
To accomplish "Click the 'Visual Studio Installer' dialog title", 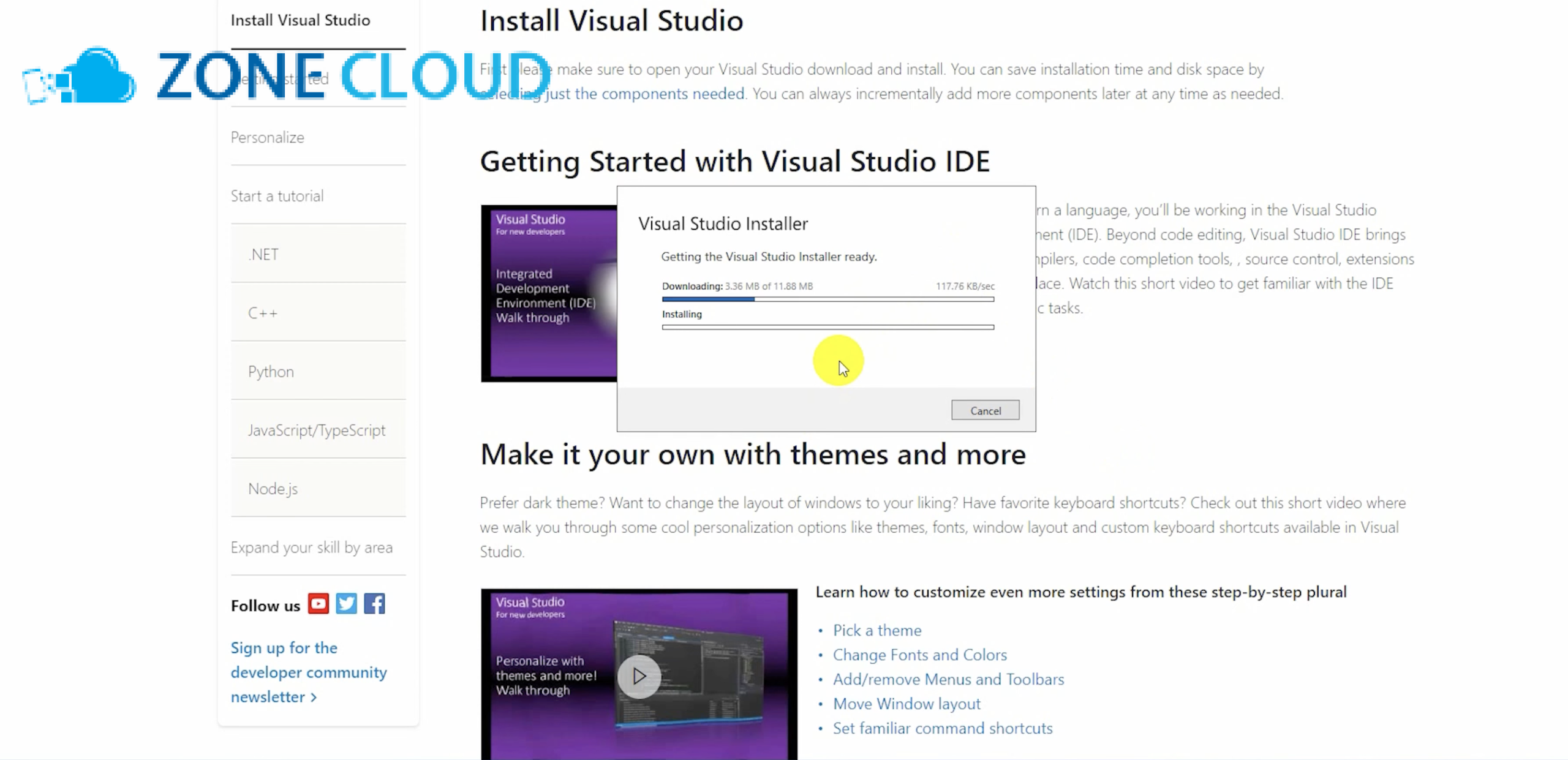I will tap(723, 224).
